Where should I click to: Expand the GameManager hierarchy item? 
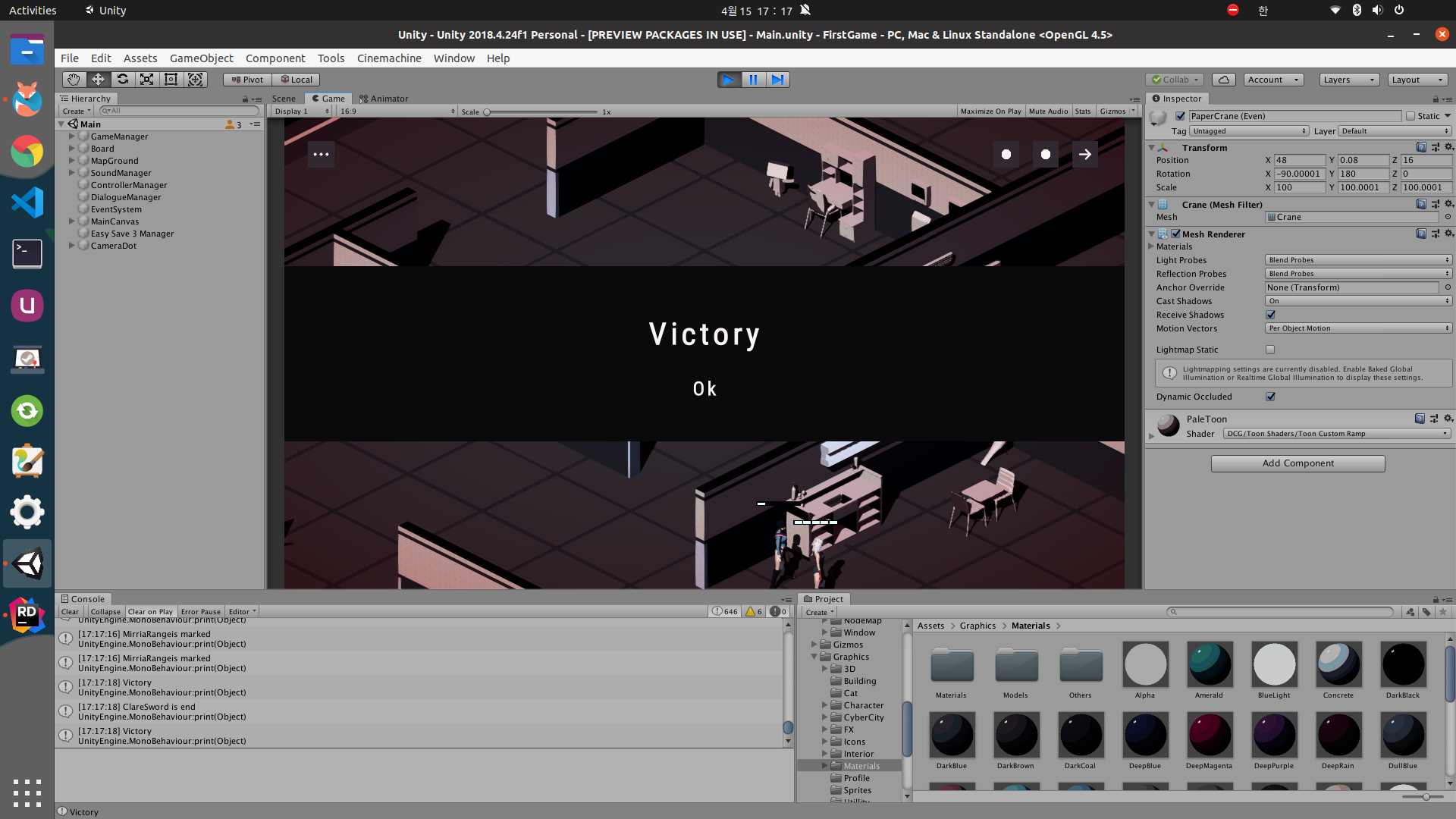[72, 136]
